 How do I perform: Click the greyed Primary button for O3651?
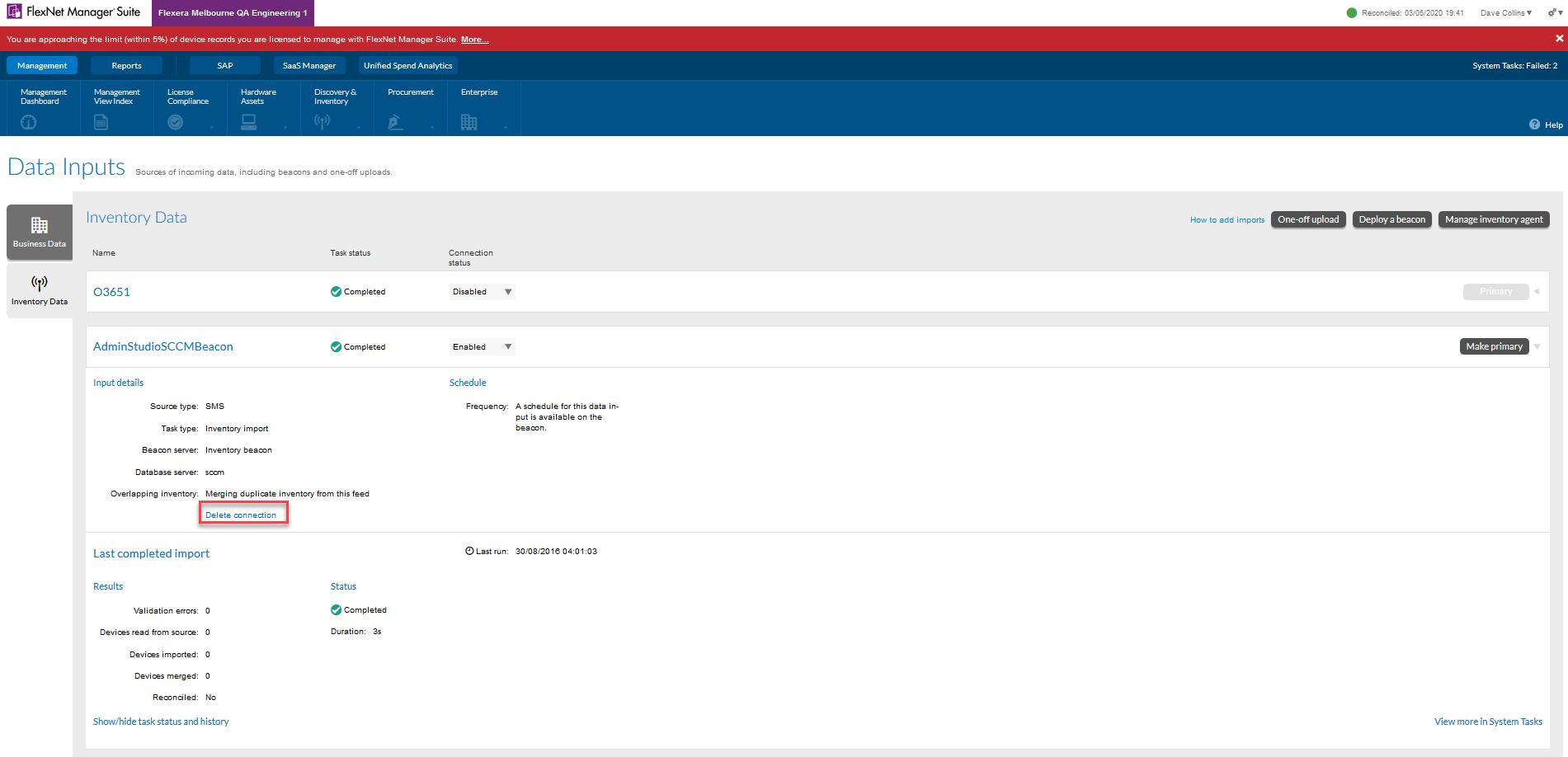[x=1495, y=291]
